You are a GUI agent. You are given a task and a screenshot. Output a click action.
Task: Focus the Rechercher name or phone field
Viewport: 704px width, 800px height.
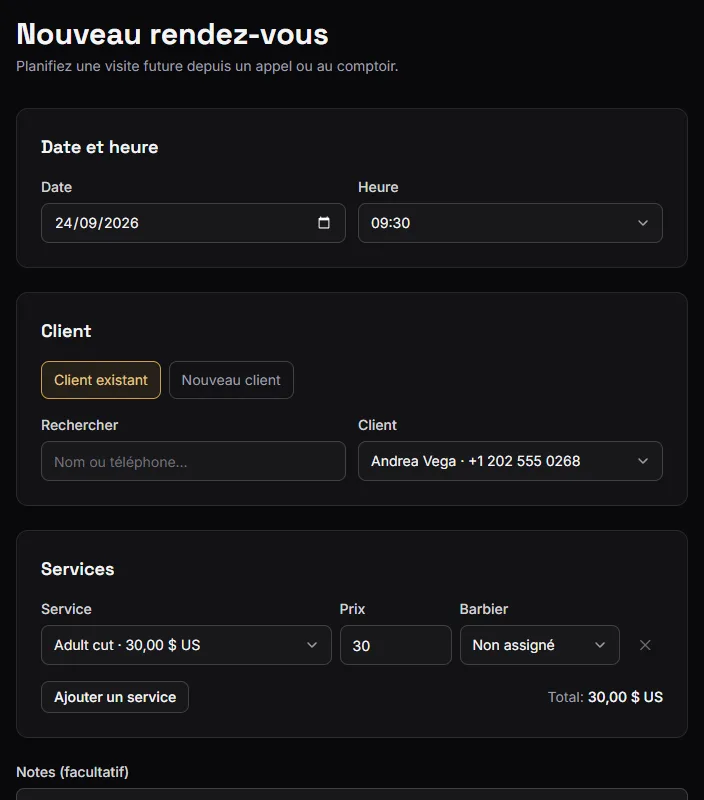[193, 461]
